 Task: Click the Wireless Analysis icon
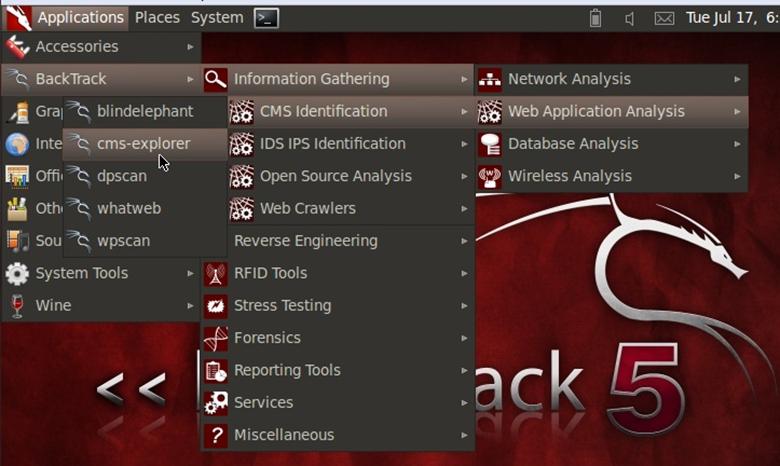coord(490,176)
